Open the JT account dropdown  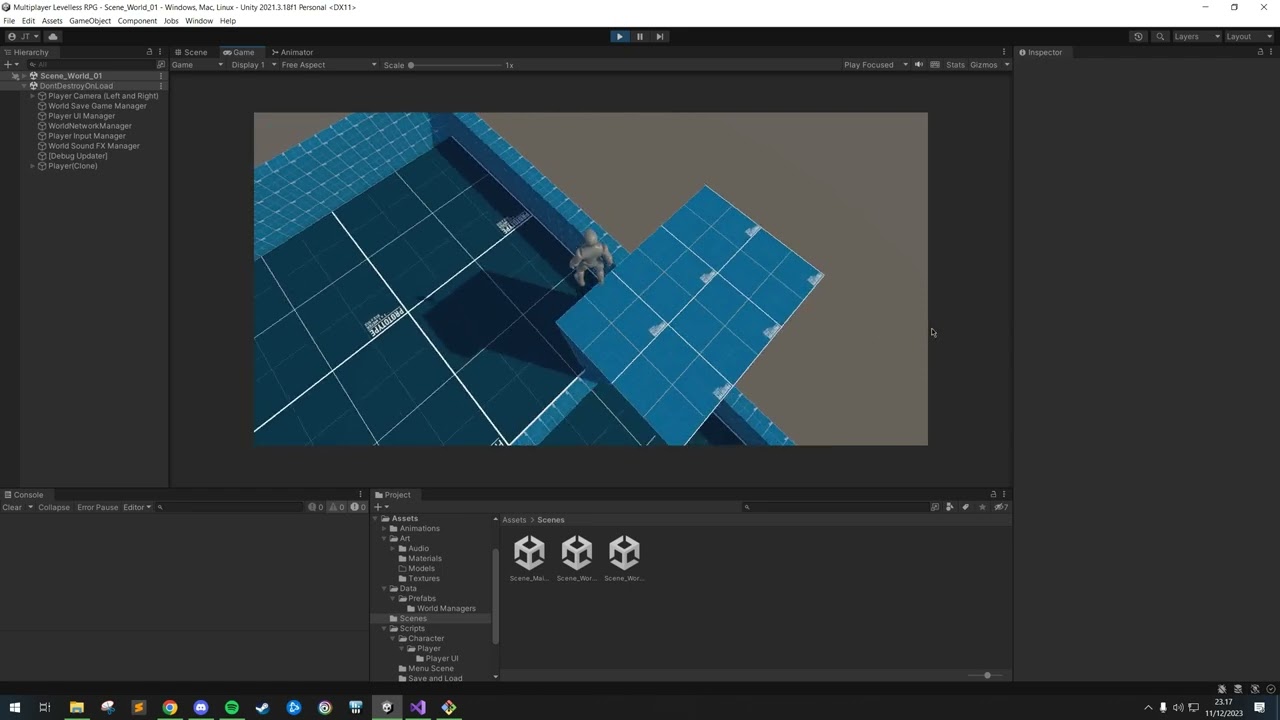pos(23,36)
